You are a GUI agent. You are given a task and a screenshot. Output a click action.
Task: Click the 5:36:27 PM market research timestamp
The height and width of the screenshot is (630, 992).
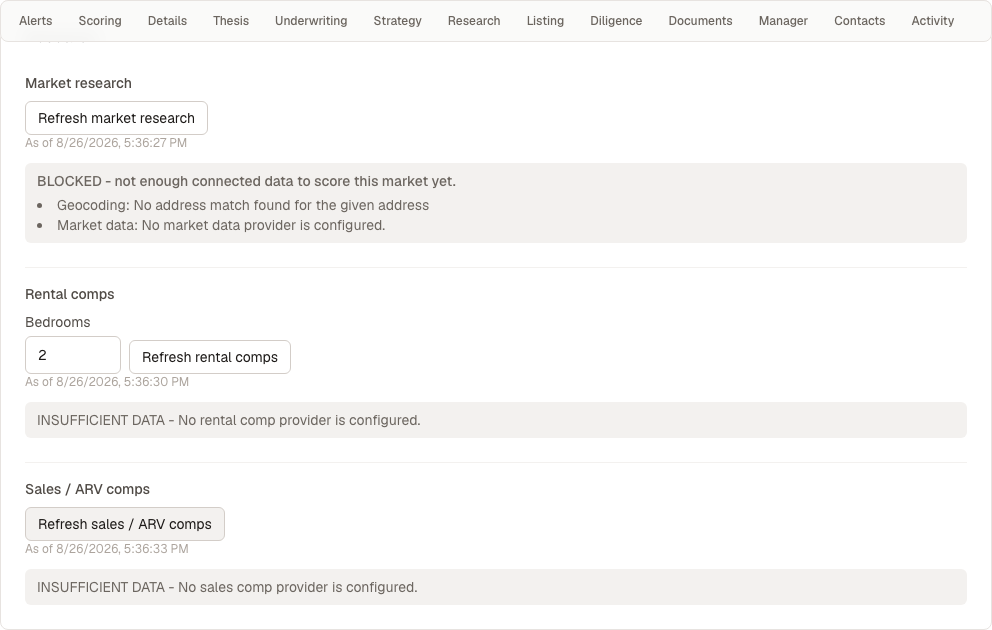[106, 143]
